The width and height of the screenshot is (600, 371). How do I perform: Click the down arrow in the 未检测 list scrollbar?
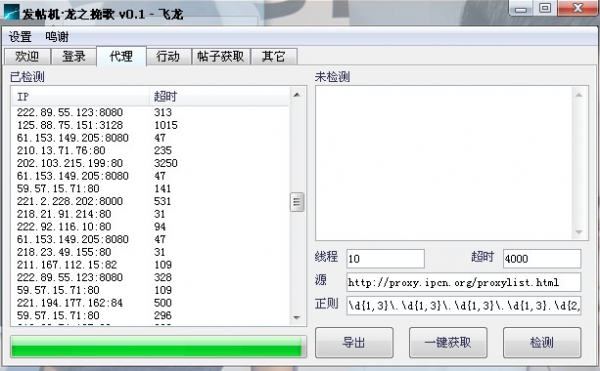[x=579, y=232]
